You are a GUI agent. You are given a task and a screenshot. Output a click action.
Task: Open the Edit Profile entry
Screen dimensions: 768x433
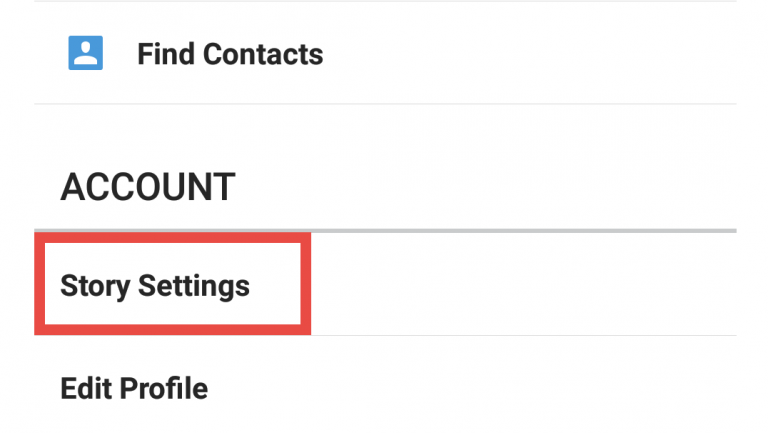(385, 385)
